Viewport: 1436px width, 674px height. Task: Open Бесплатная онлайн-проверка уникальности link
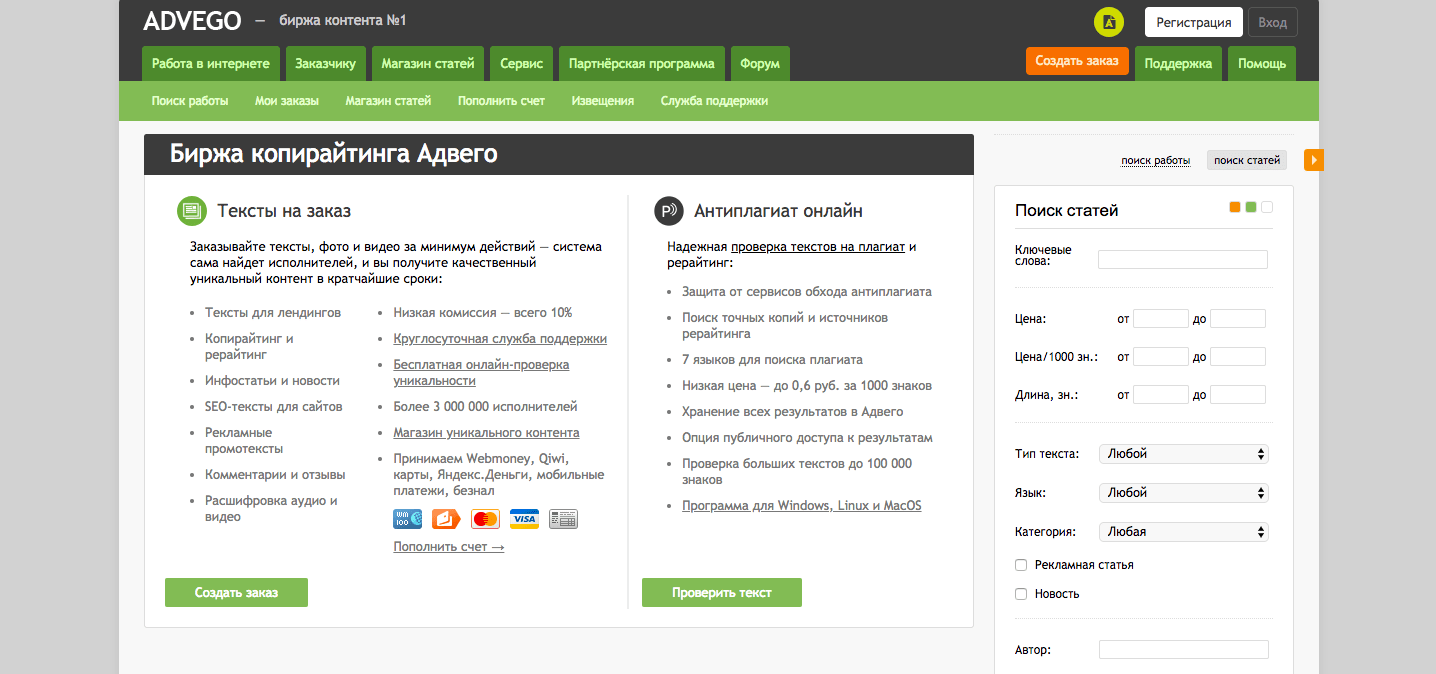(x=481, y=373)
